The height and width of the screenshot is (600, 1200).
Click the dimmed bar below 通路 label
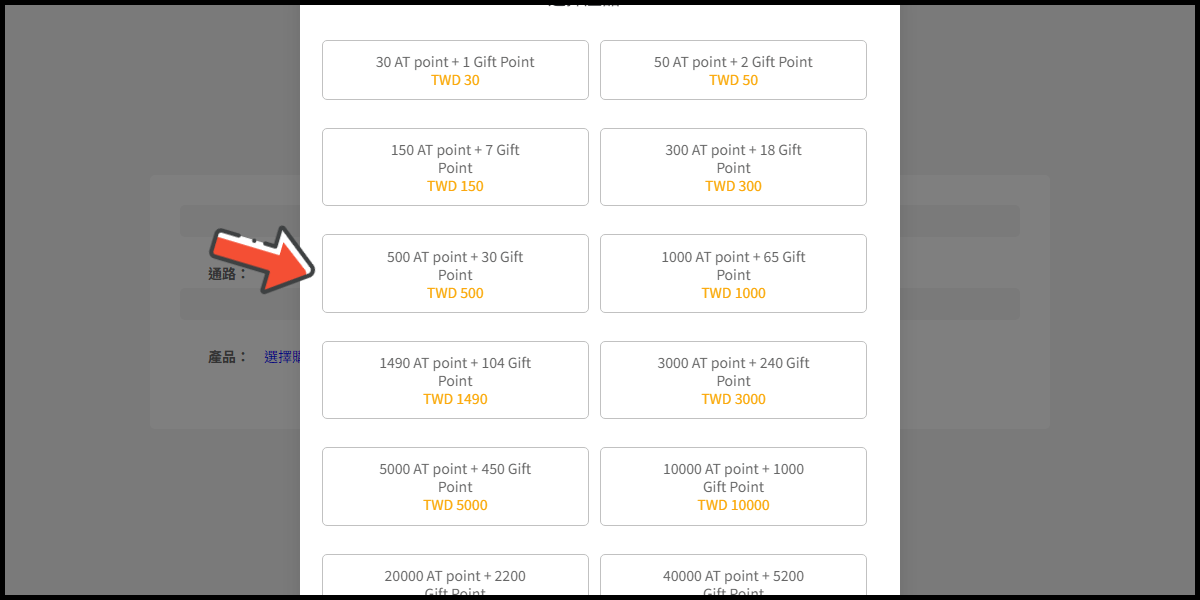(239, 304)
